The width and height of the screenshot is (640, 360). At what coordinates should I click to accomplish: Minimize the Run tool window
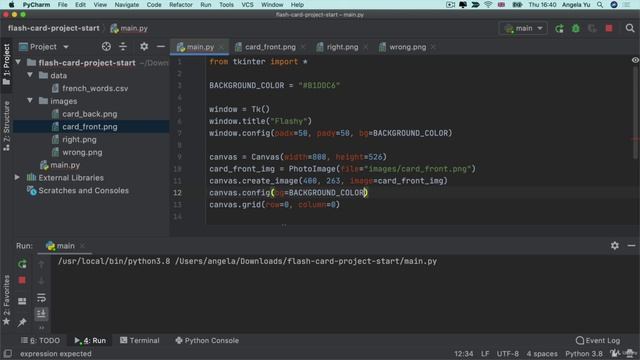click(631, 245)
